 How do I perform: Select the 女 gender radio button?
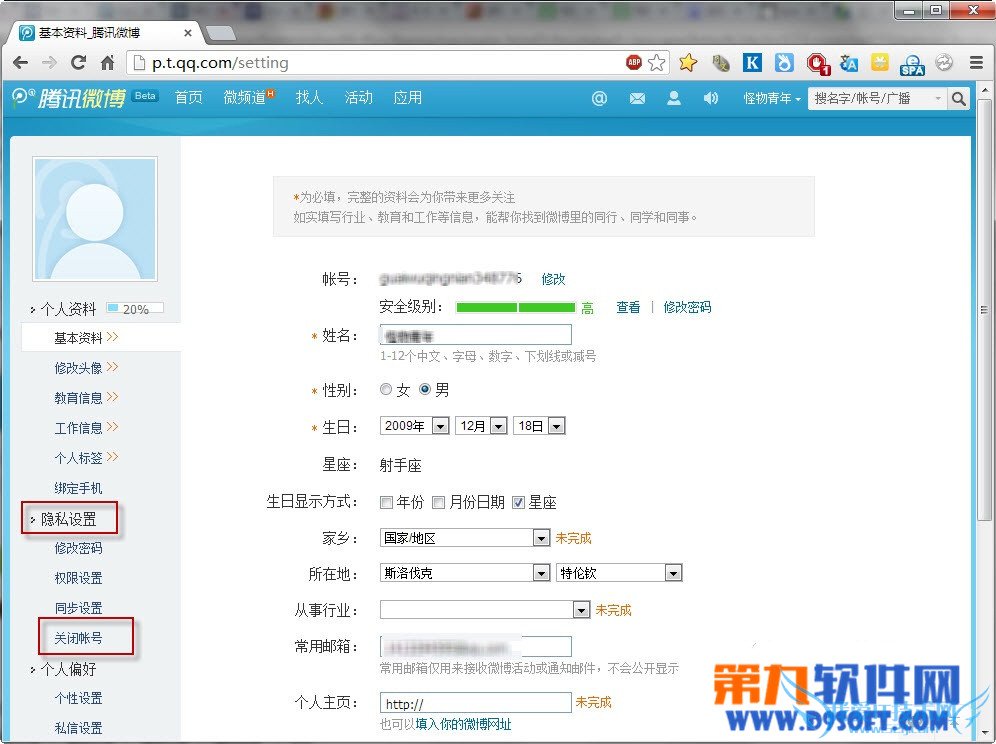pos(386,390)
